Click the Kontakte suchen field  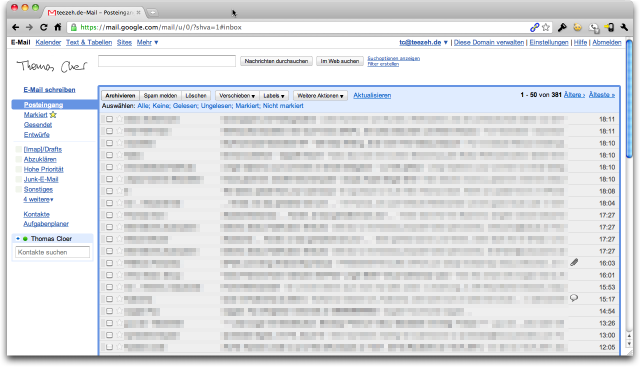point(52,252)
